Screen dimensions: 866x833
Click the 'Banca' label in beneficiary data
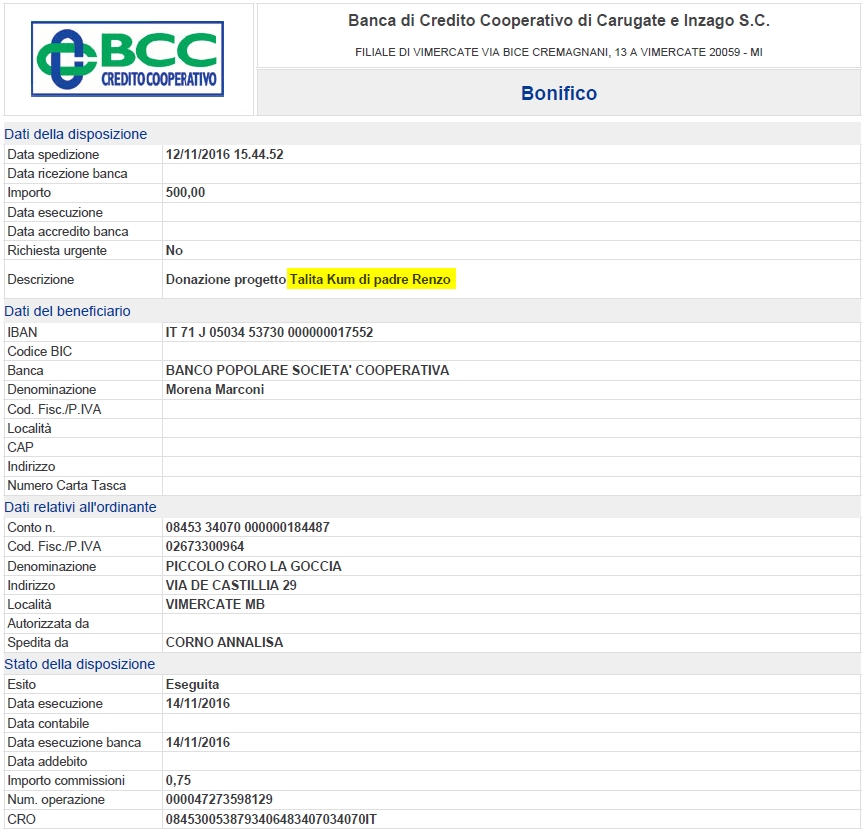pyautogui.click(x=25, y=371)
